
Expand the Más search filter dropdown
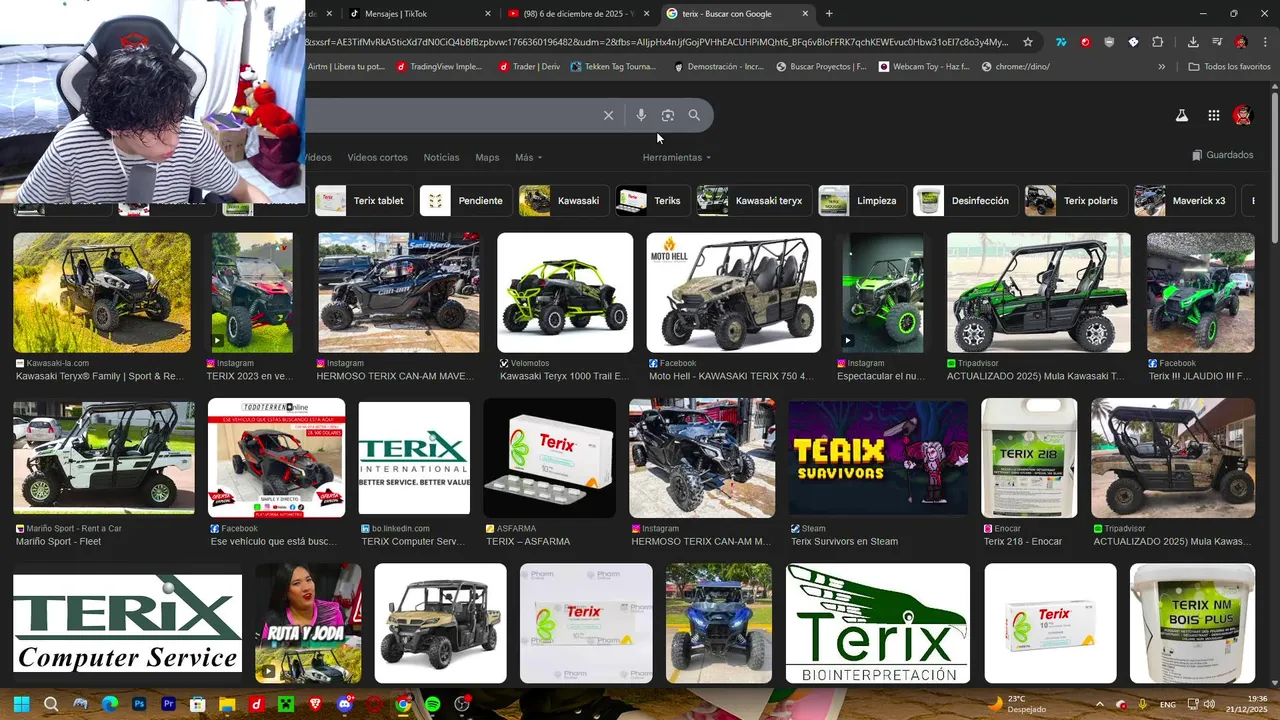529,158
